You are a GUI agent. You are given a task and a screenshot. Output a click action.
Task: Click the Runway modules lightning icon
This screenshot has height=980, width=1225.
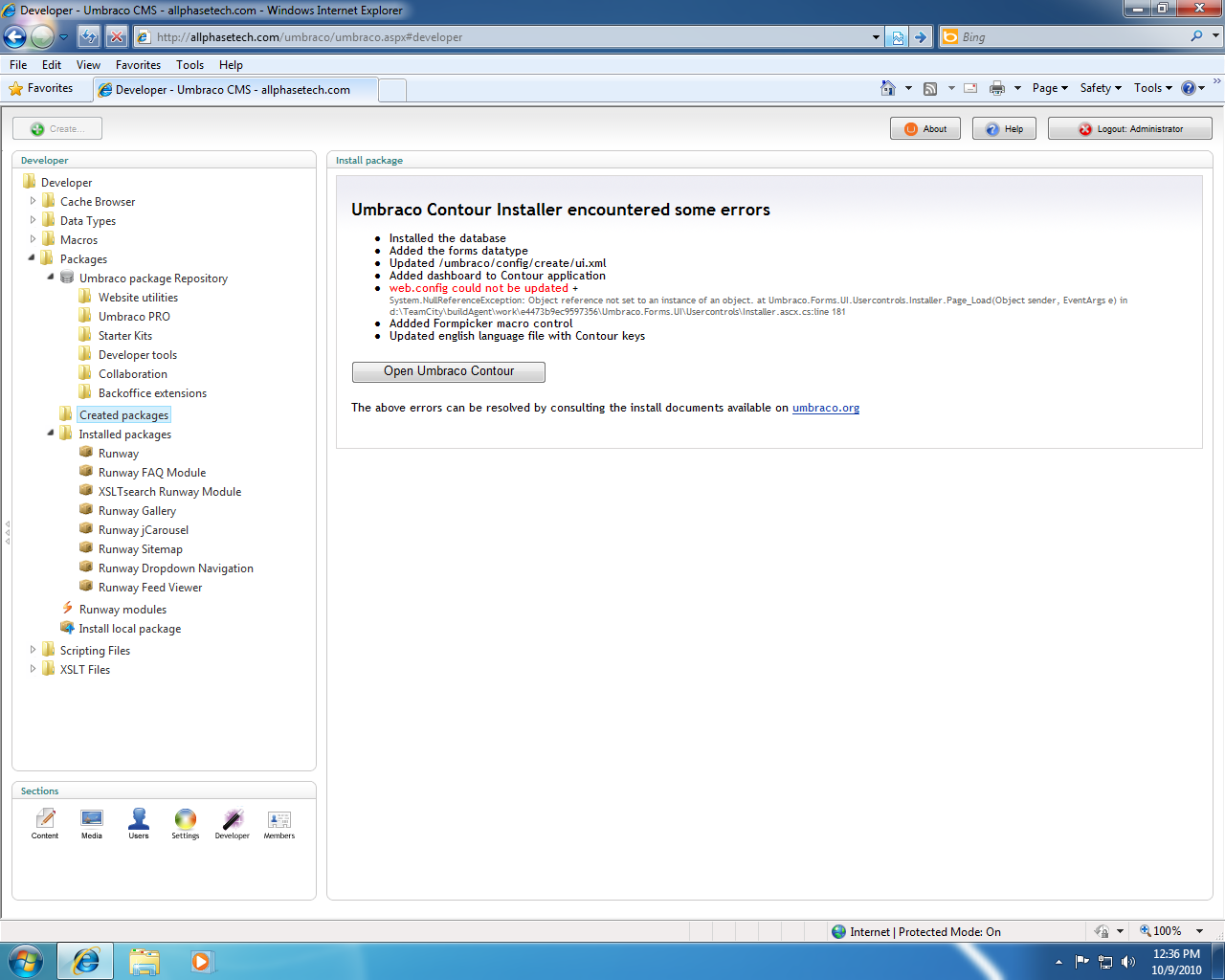[67, 609]
